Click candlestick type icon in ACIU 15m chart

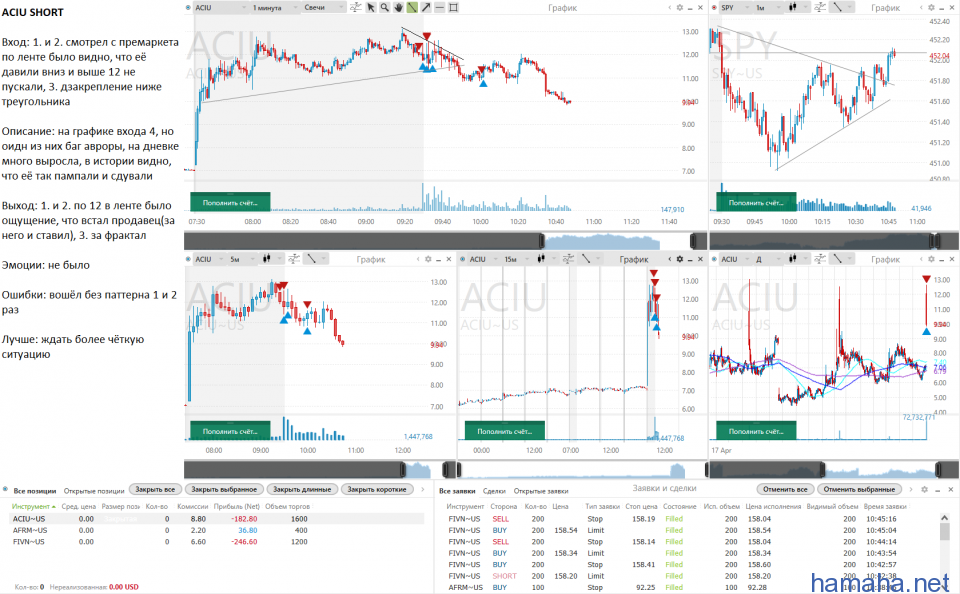click(541, 259)
